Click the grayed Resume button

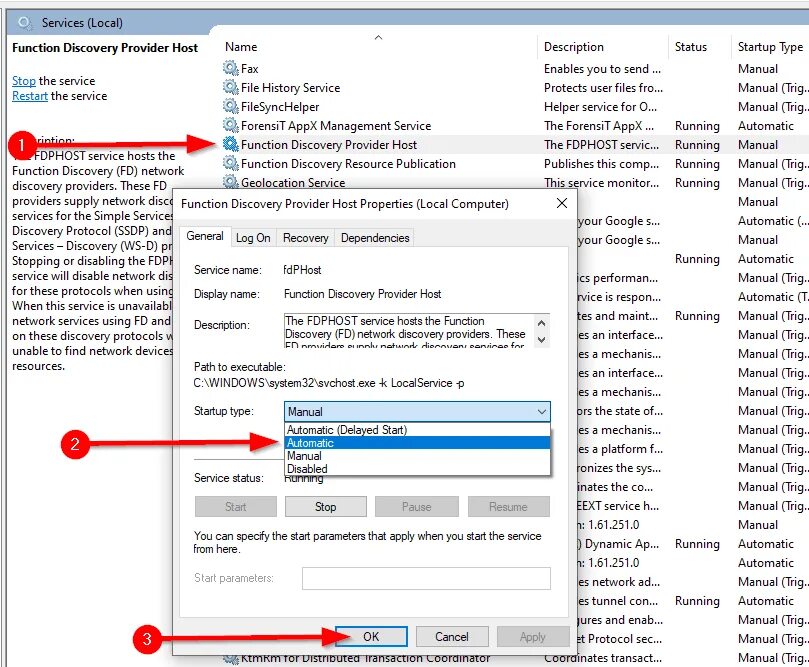508,507
